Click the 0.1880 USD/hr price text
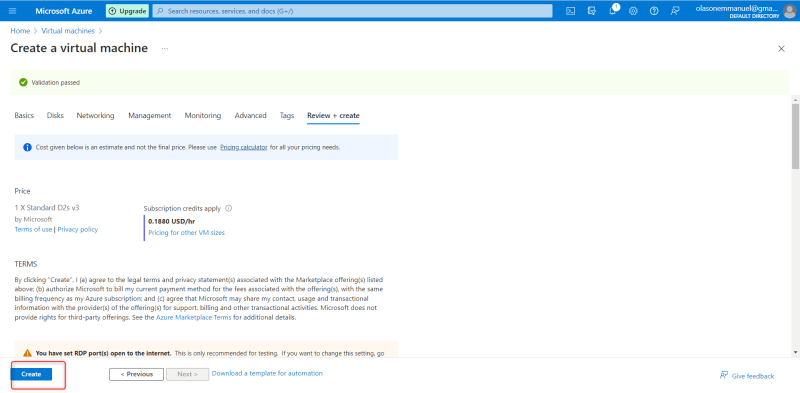Screen dimensions: 800x393 171,222
